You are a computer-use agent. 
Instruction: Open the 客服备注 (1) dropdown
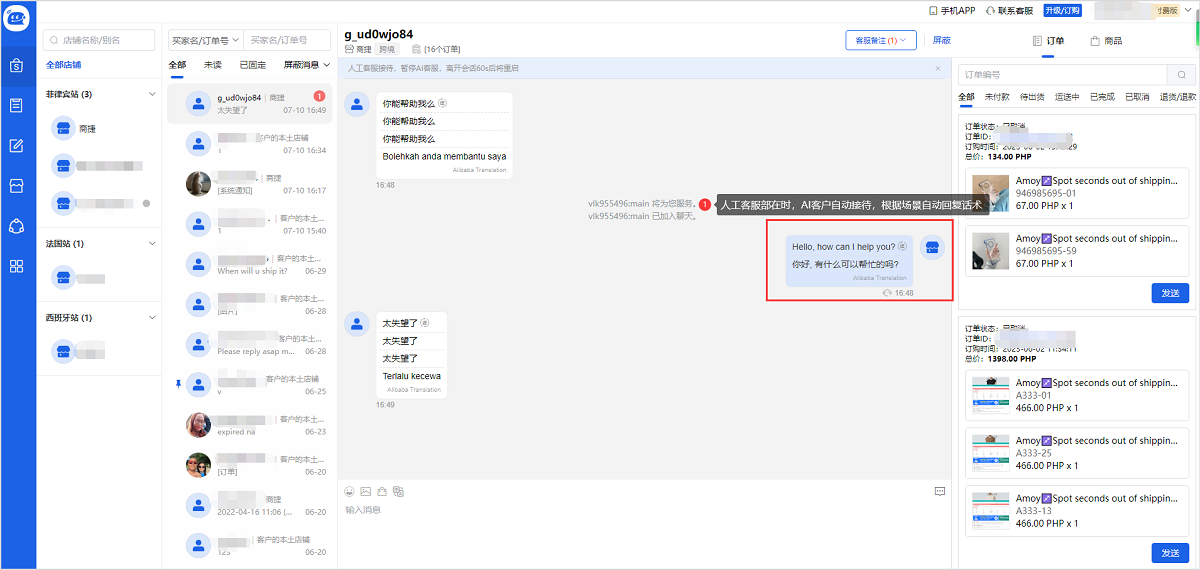click(881, 40)
